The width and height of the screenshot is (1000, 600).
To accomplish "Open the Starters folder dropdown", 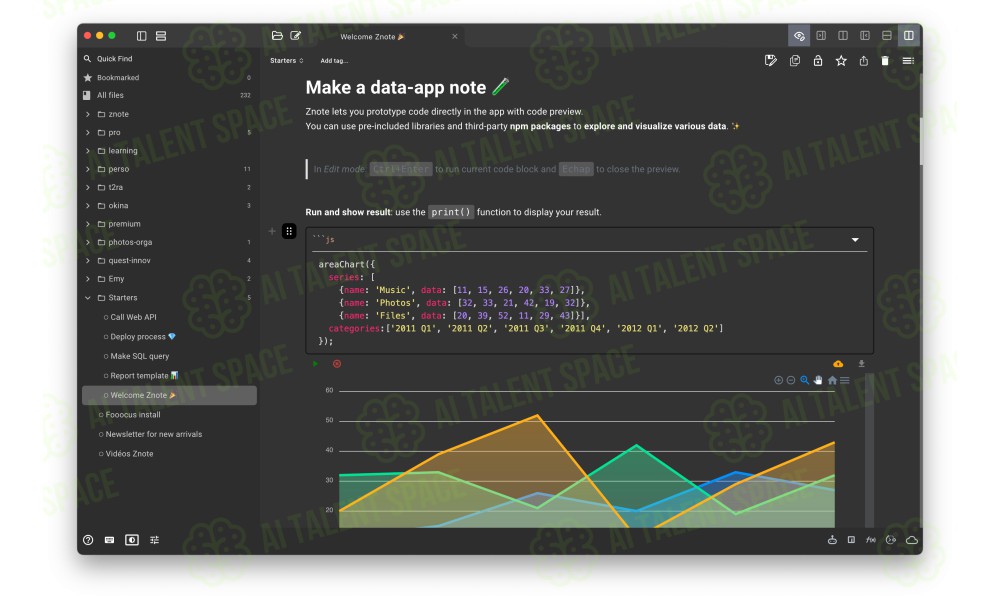I will [x=287, y=61].
